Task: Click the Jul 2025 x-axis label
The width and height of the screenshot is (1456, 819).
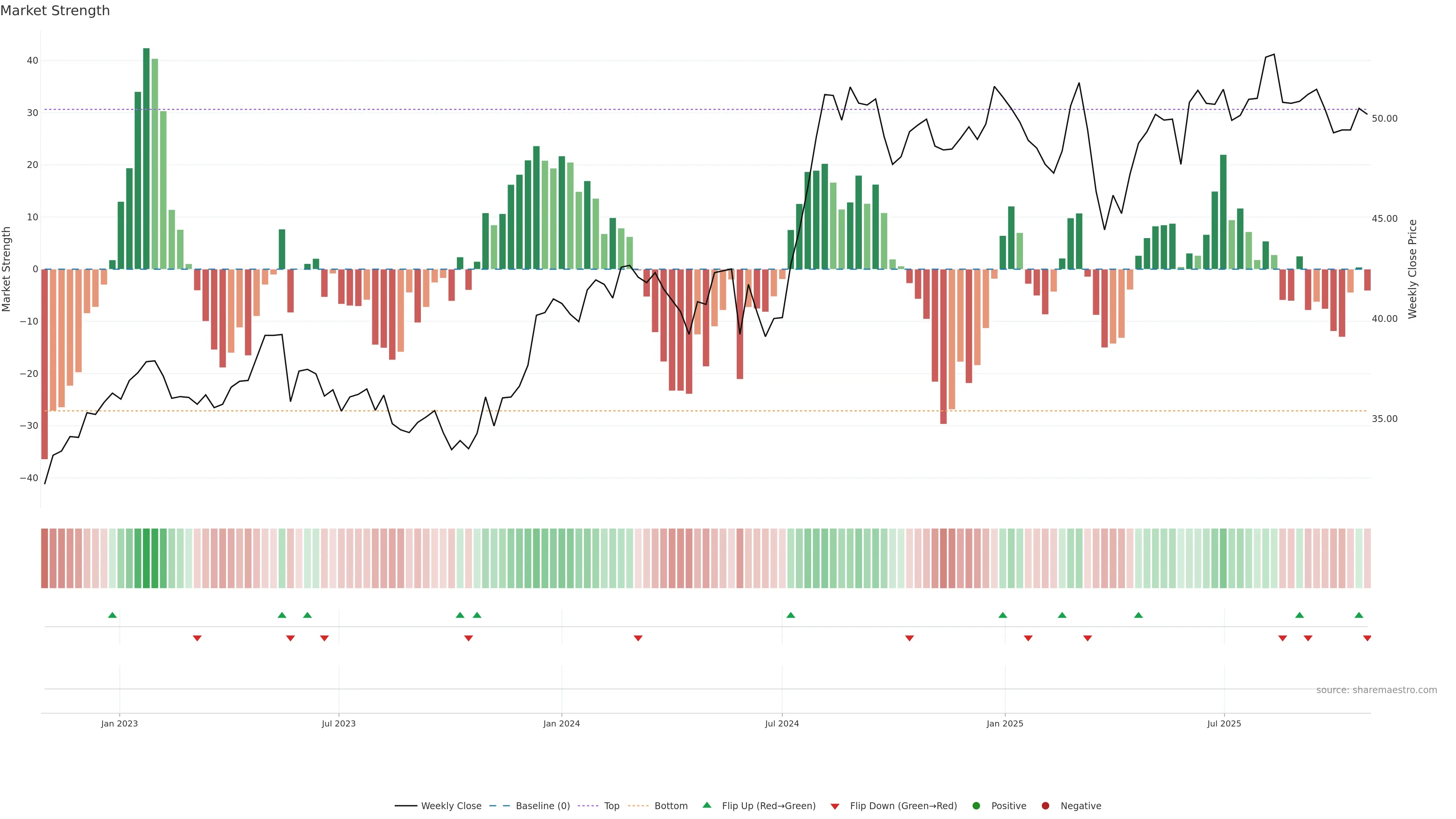Action: (x=1224, y=723)
